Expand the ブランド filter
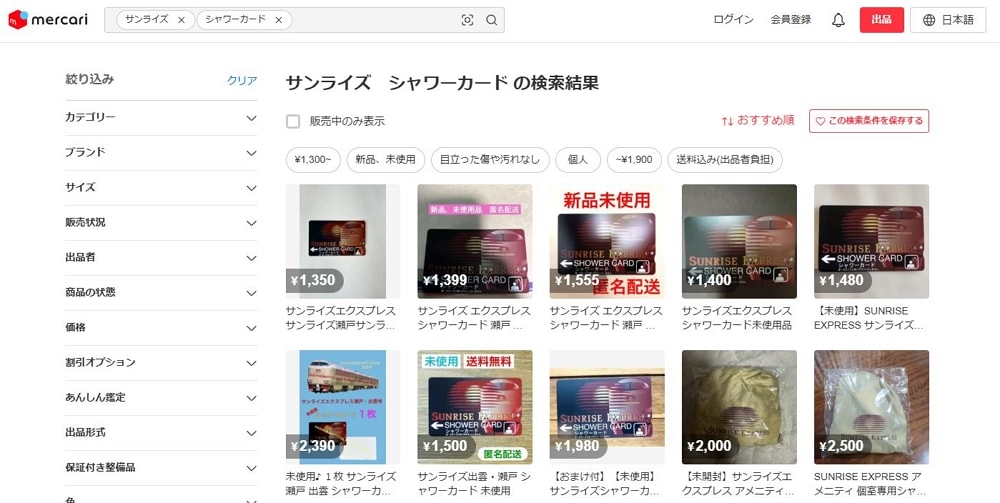The width and height of the screenshot is (1000, 503). (x=161, y=153)
